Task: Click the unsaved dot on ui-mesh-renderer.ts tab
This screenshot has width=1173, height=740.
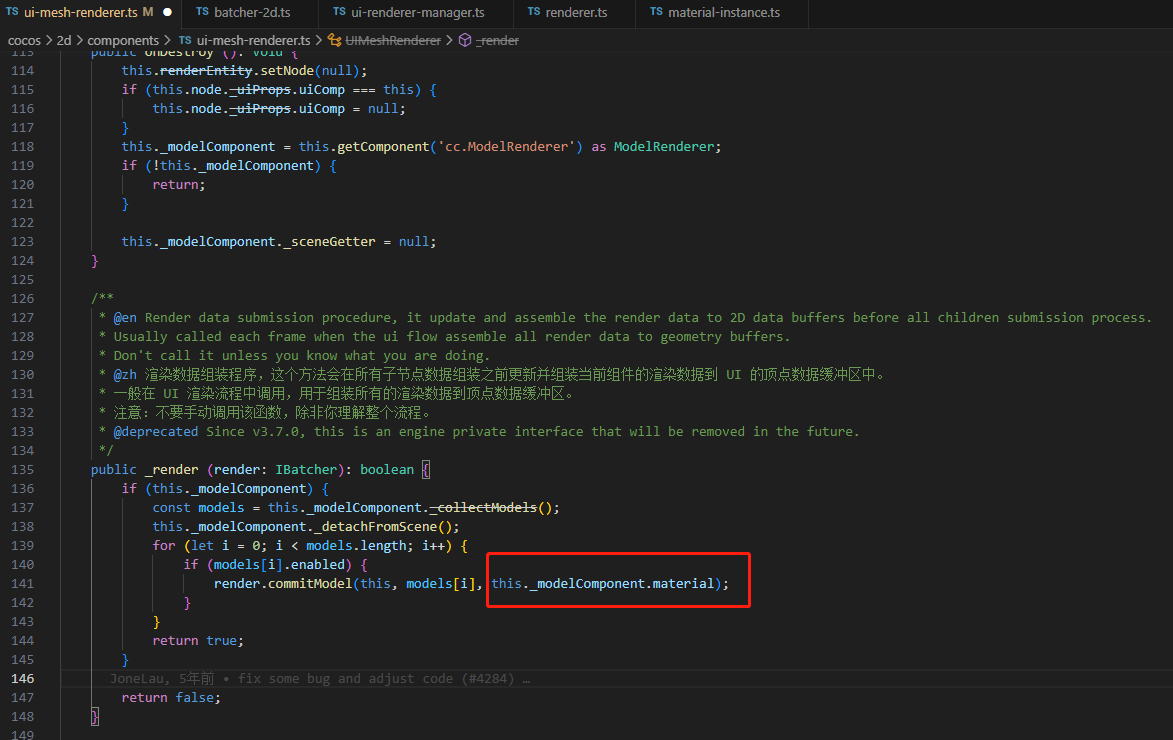Action: pyautogui.click(x=168, y=12)
